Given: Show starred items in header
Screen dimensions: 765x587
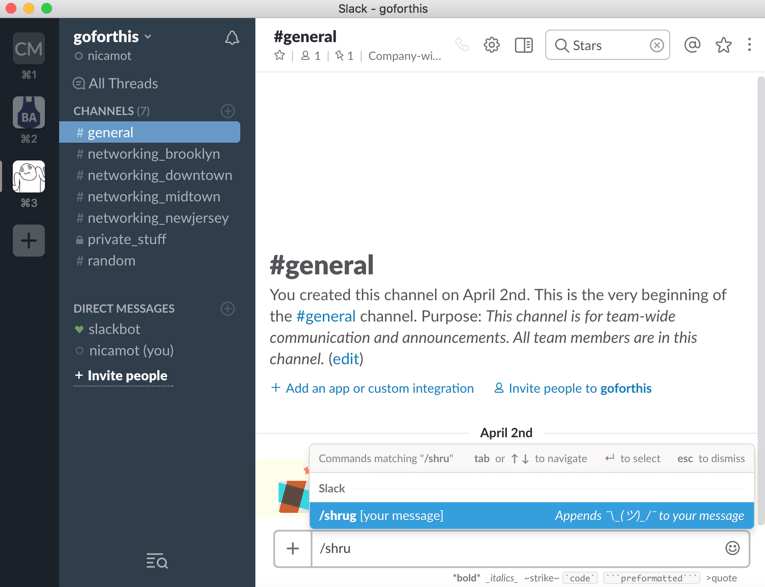Looking at the screenshot, I should [x=723, y=45].
